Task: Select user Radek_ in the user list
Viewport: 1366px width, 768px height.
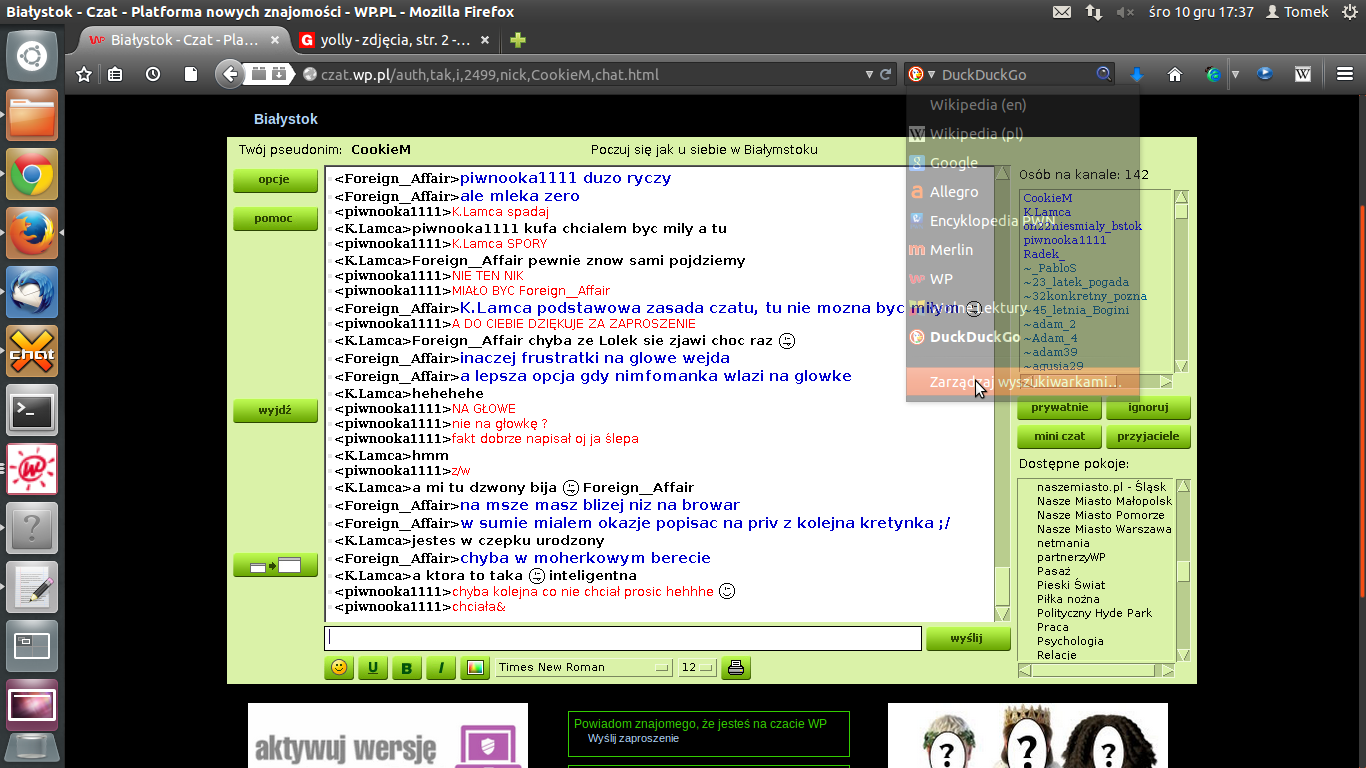Action: coord(1044,254)
